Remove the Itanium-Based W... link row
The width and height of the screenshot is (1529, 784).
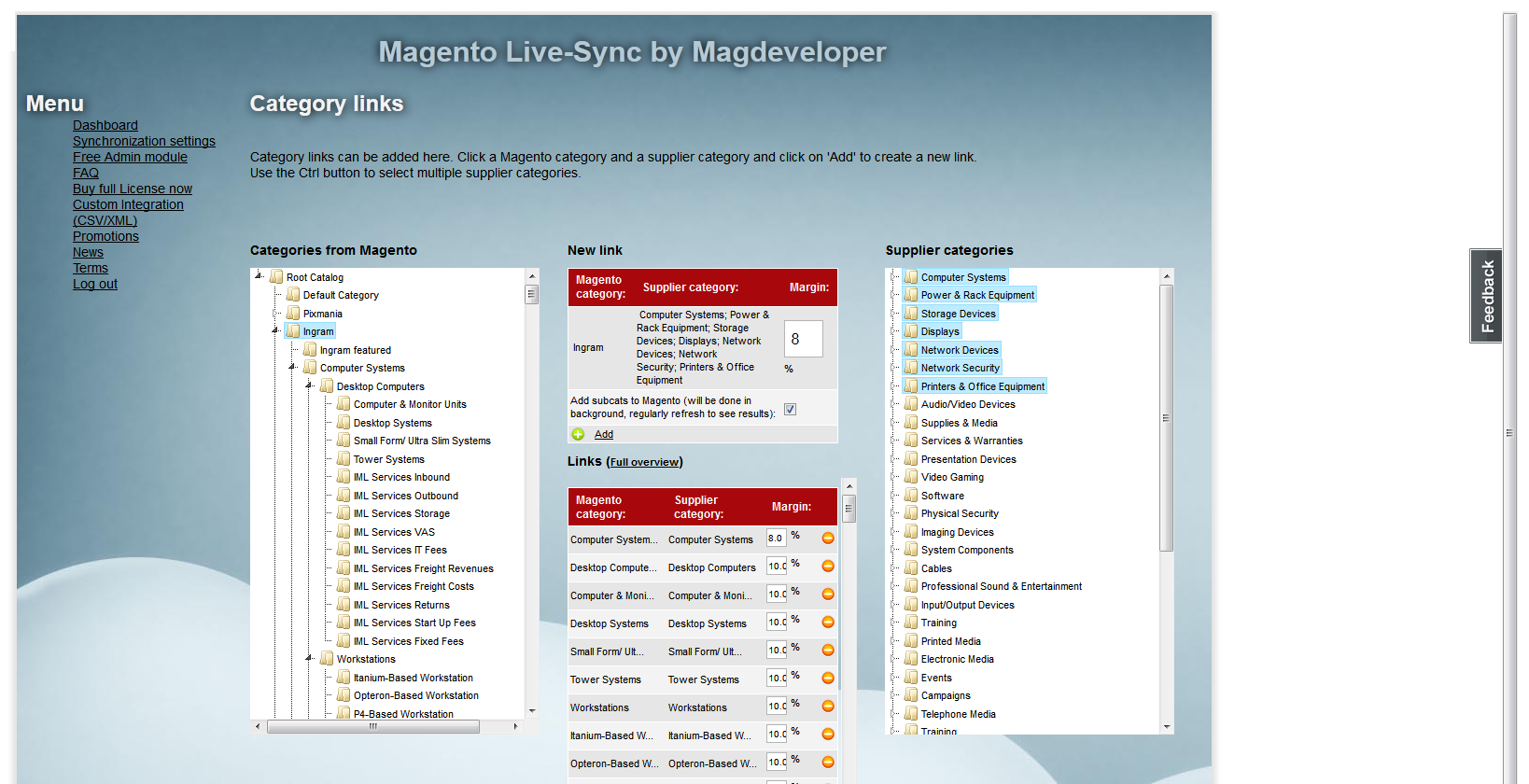click(x=828, y=734)
